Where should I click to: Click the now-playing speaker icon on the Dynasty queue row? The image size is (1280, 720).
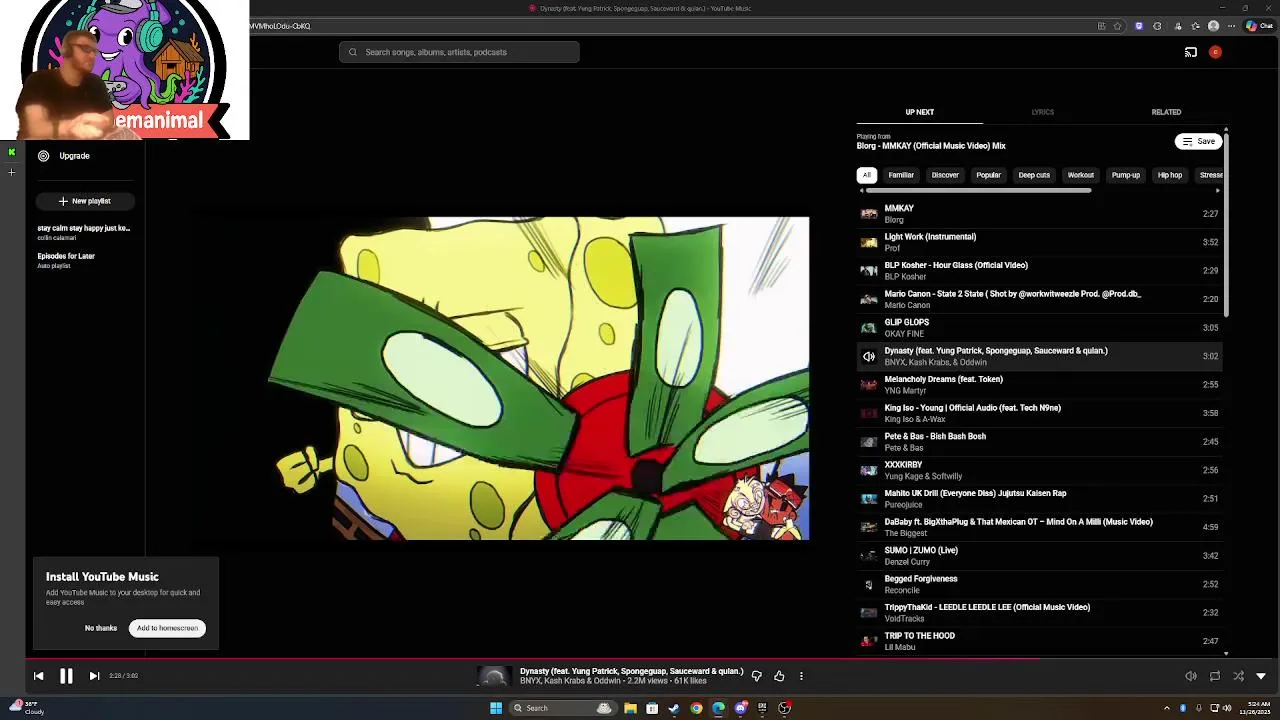pos(869,356)
